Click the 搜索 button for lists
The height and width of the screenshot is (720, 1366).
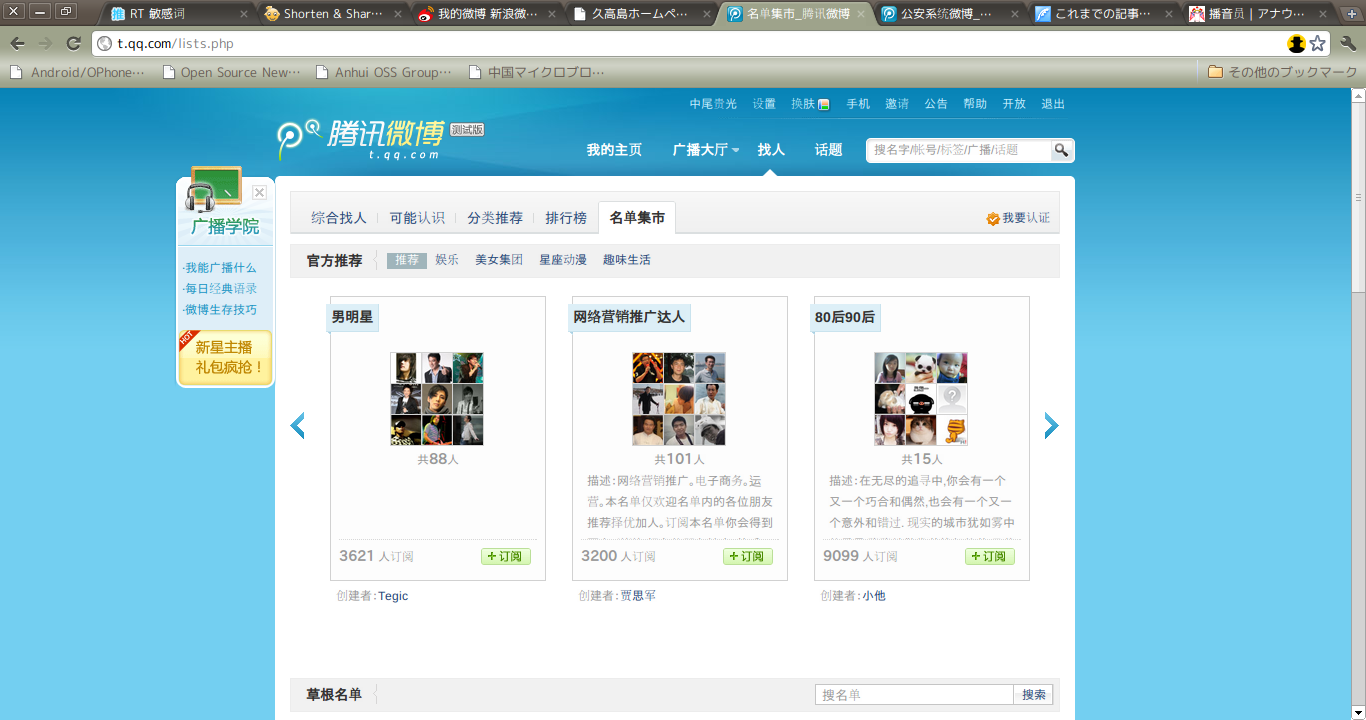tap(1034, 695)
